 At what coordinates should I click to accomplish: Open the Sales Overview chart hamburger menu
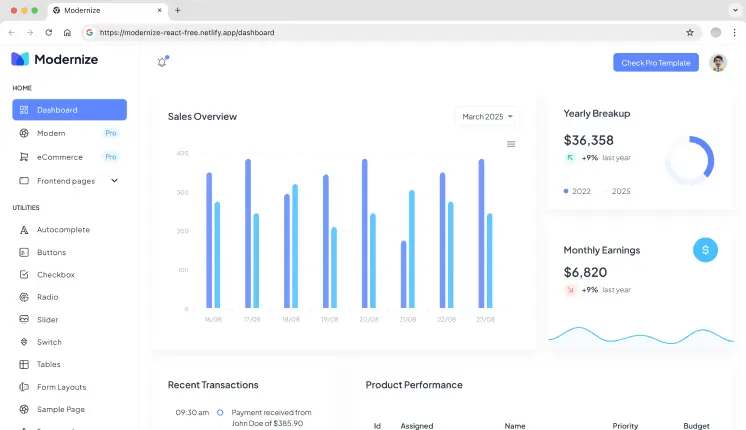(511, 144)
